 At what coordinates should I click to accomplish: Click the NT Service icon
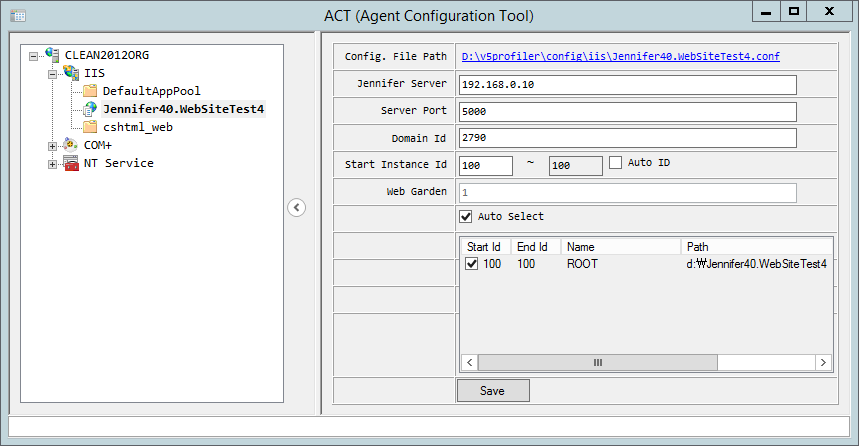coord(71,163)
